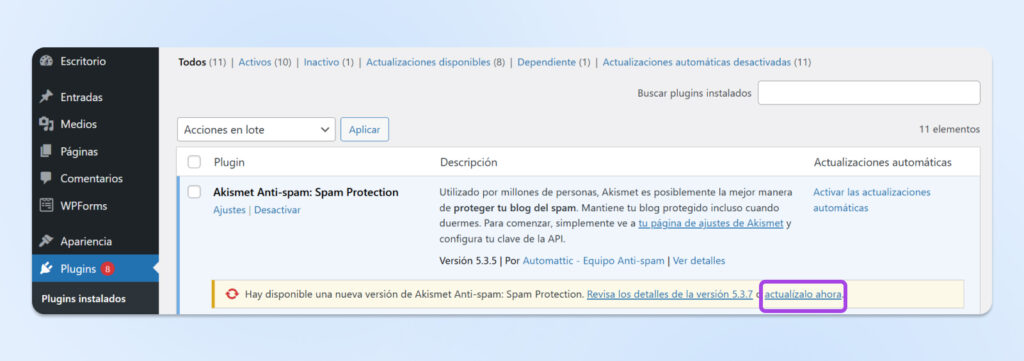
Task: Click the Descripción column header
Action: pyautogui.click(x=468, y=162)
